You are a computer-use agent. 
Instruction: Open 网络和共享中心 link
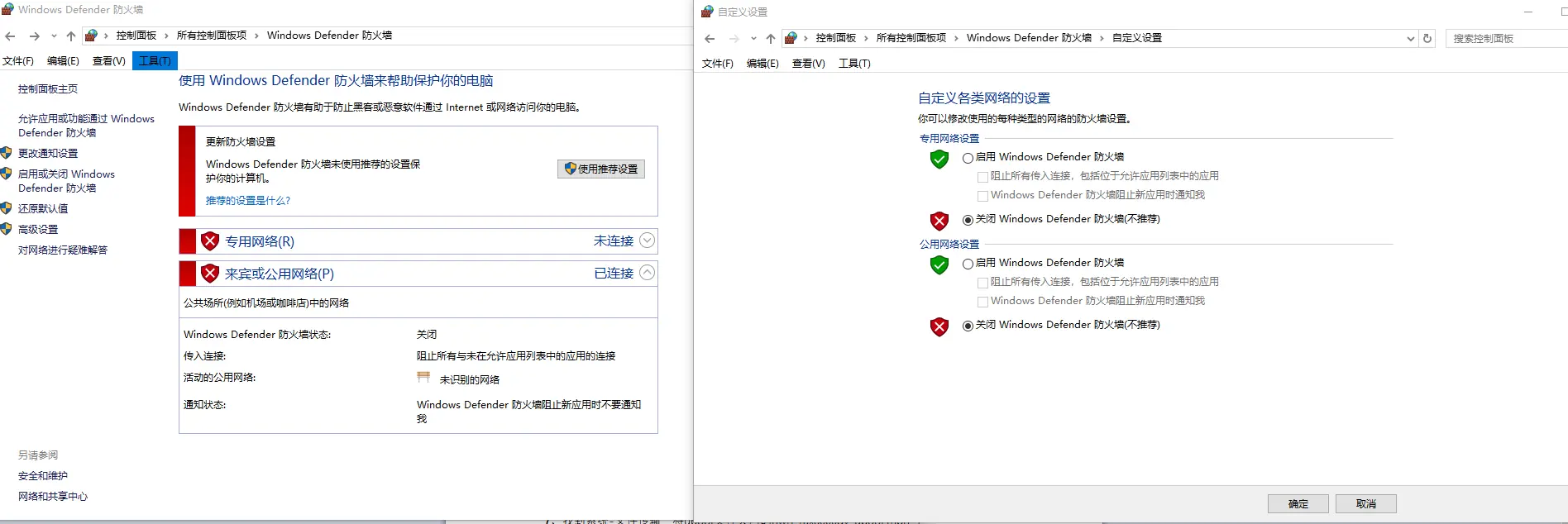[x=53, y=497]
